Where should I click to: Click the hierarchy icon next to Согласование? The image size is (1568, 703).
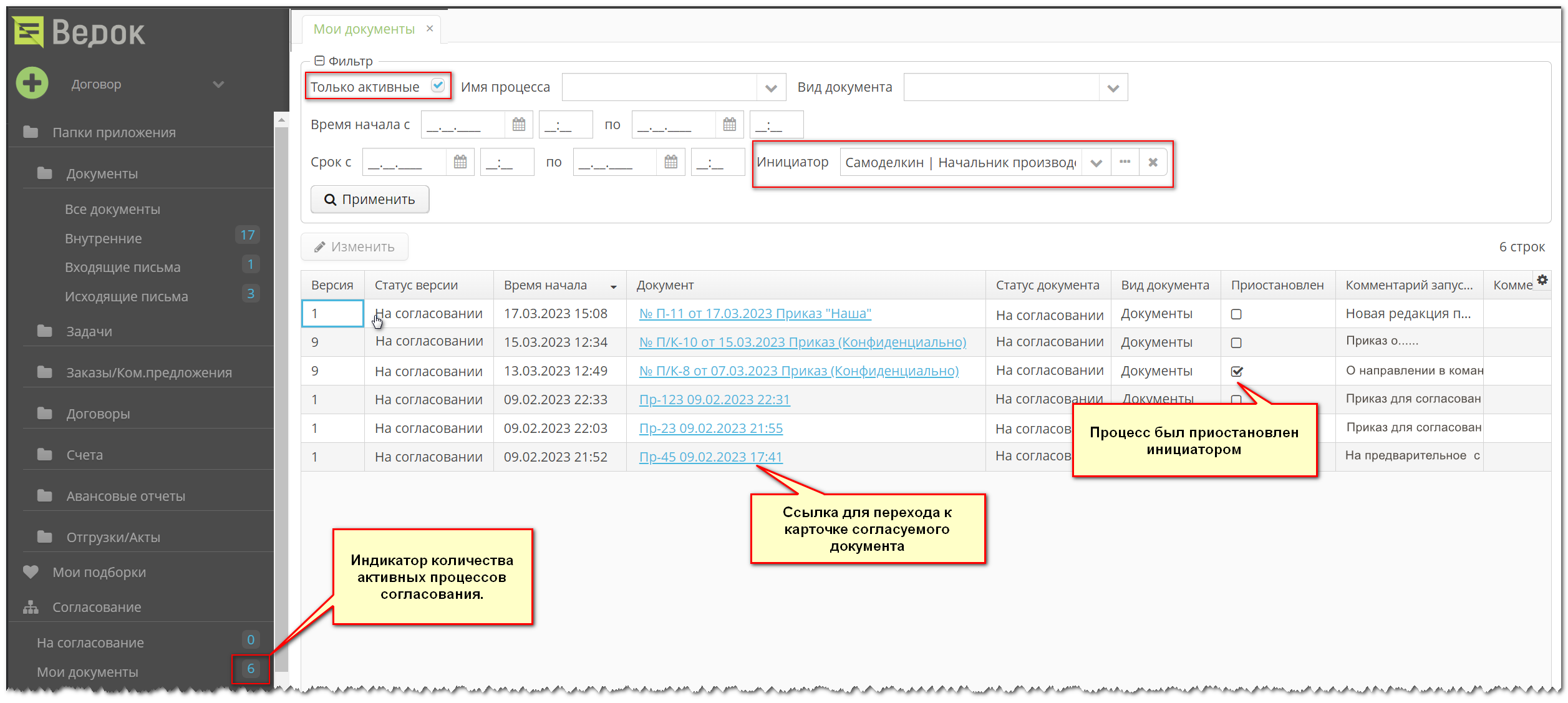click(30, 606)
